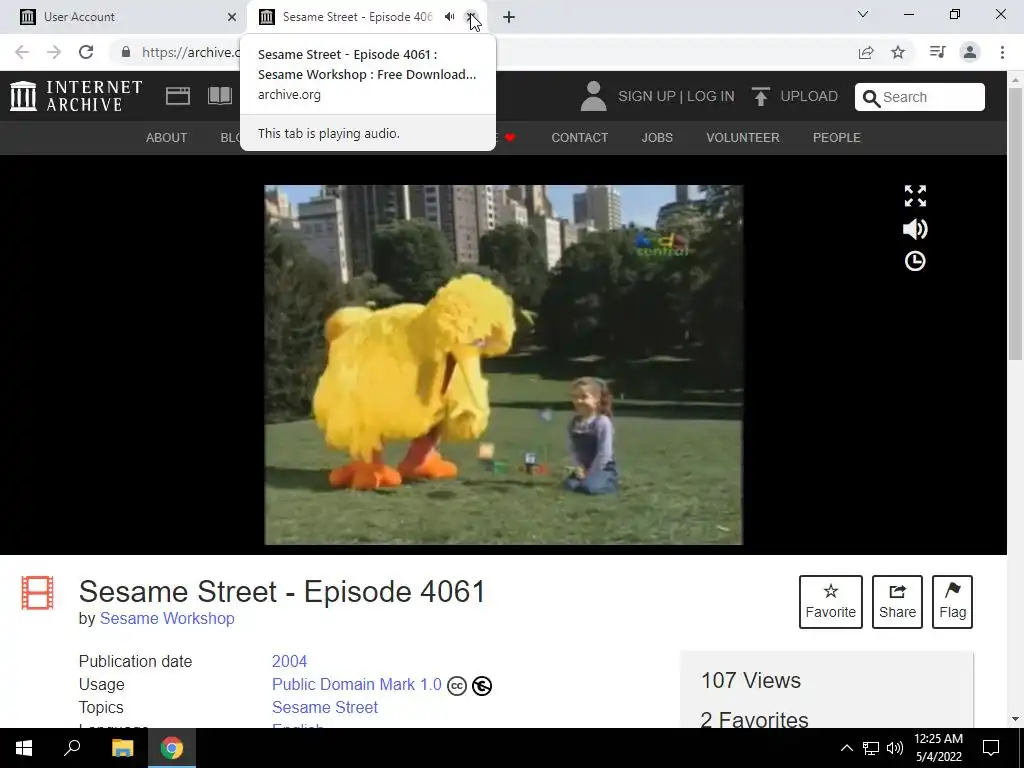Click the Creative Commons license icon

pos(457,686)
